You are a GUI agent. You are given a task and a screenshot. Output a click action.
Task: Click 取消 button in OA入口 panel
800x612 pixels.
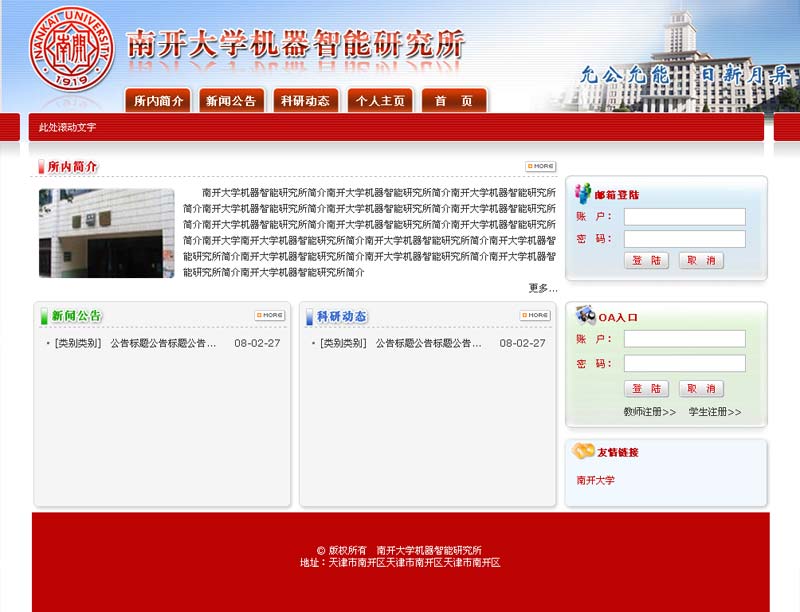pos(701,389)
